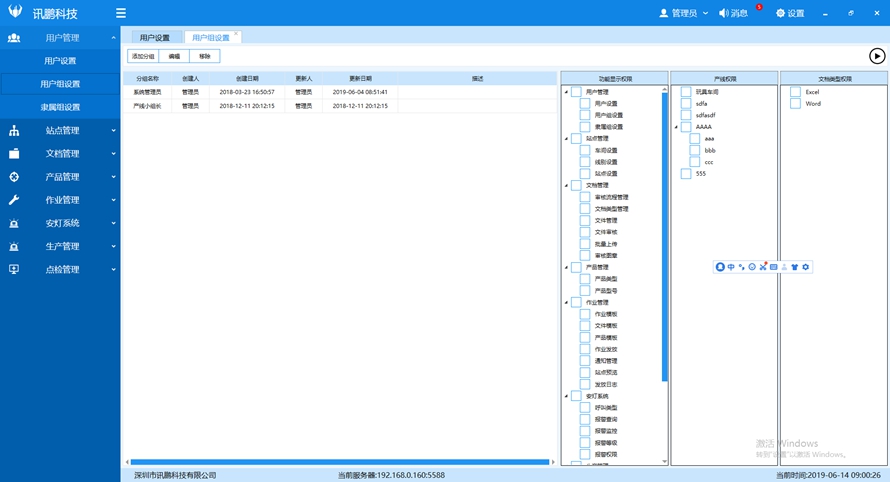The image size is (890, 482).
Task: Open 设置 gear icon in header
Action: tap(780, 13)
